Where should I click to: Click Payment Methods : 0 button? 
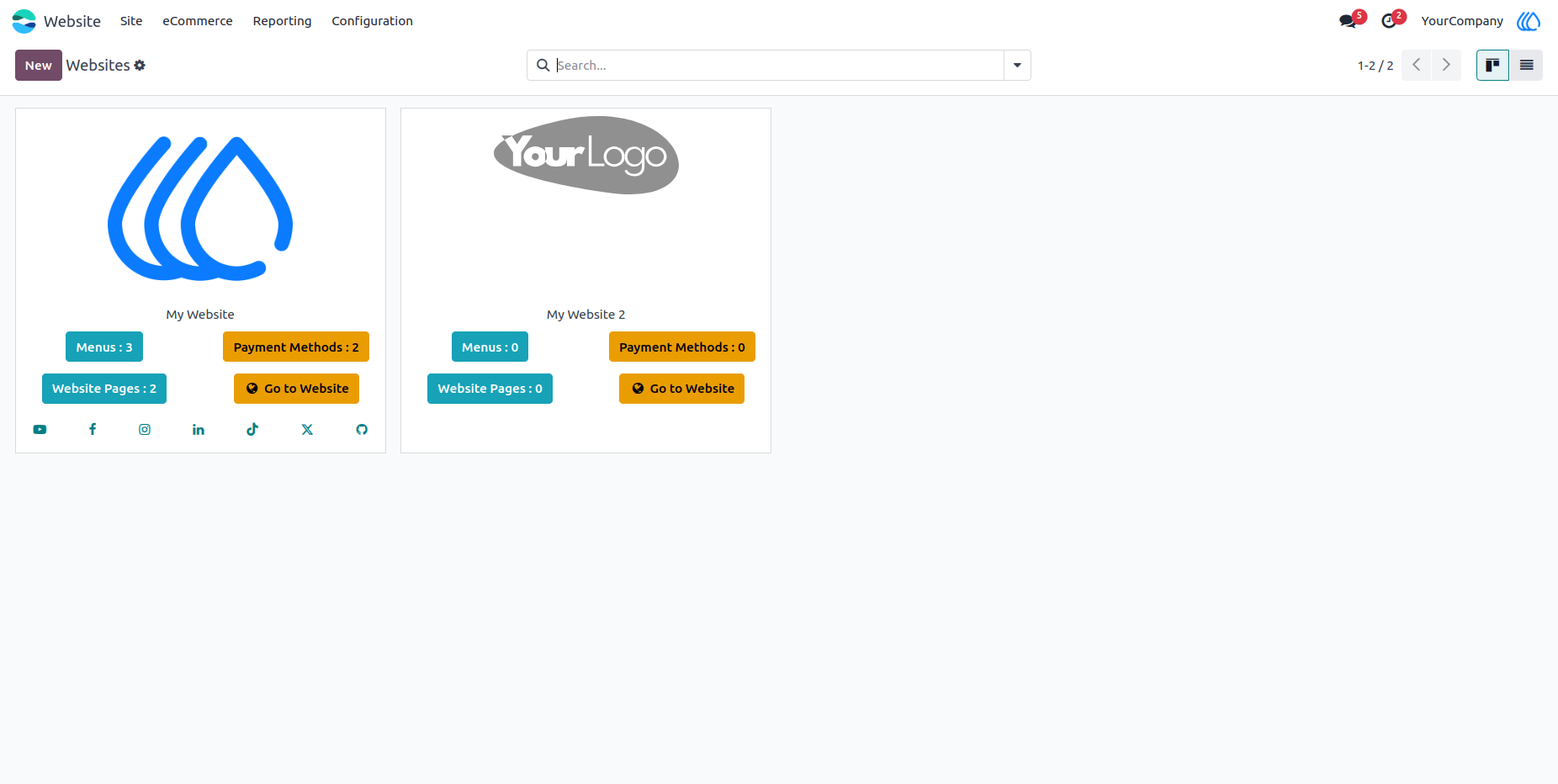(682, 347)
